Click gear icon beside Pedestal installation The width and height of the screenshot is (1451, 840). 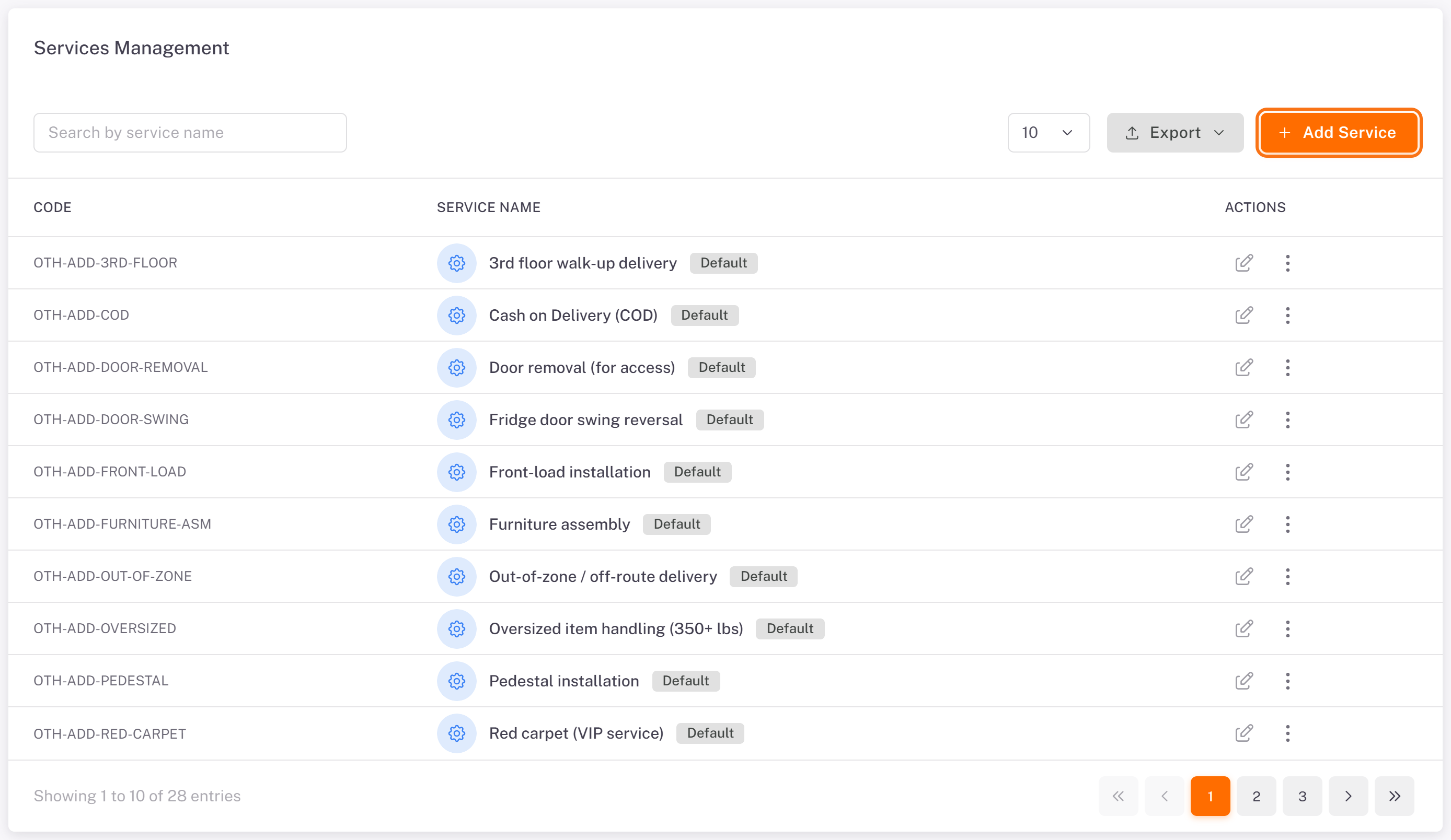coord(457,681)
